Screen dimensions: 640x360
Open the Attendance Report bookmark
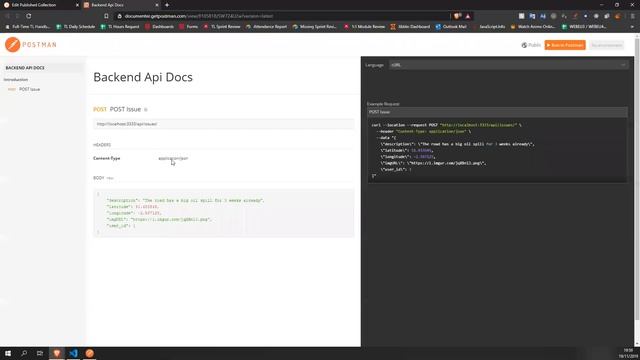266,27
